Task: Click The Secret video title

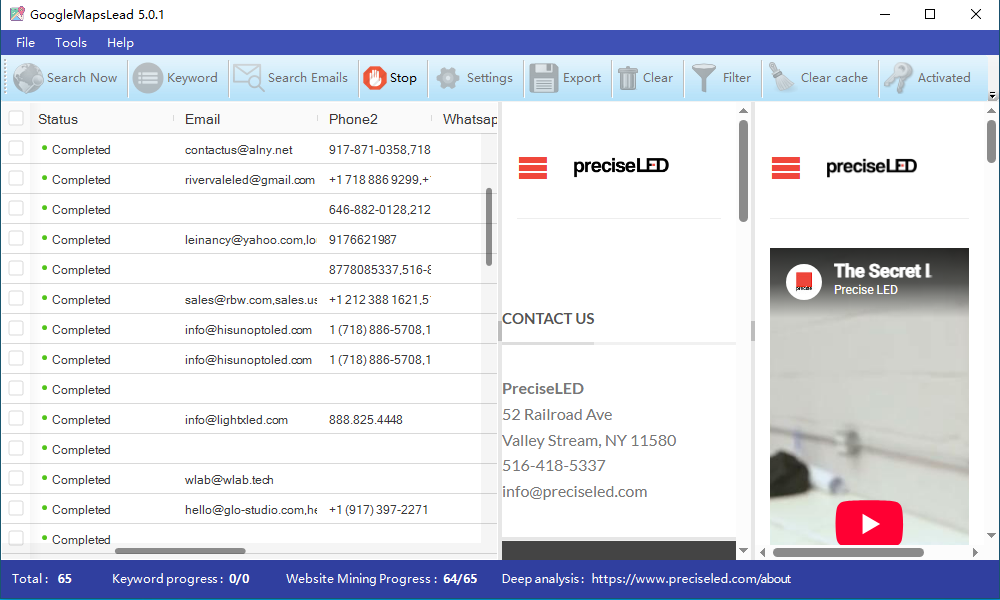Action: 883,271
